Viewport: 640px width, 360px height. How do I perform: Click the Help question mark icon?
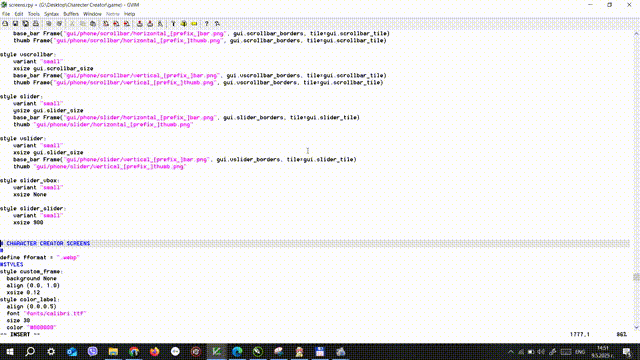(x=207, y=24)
